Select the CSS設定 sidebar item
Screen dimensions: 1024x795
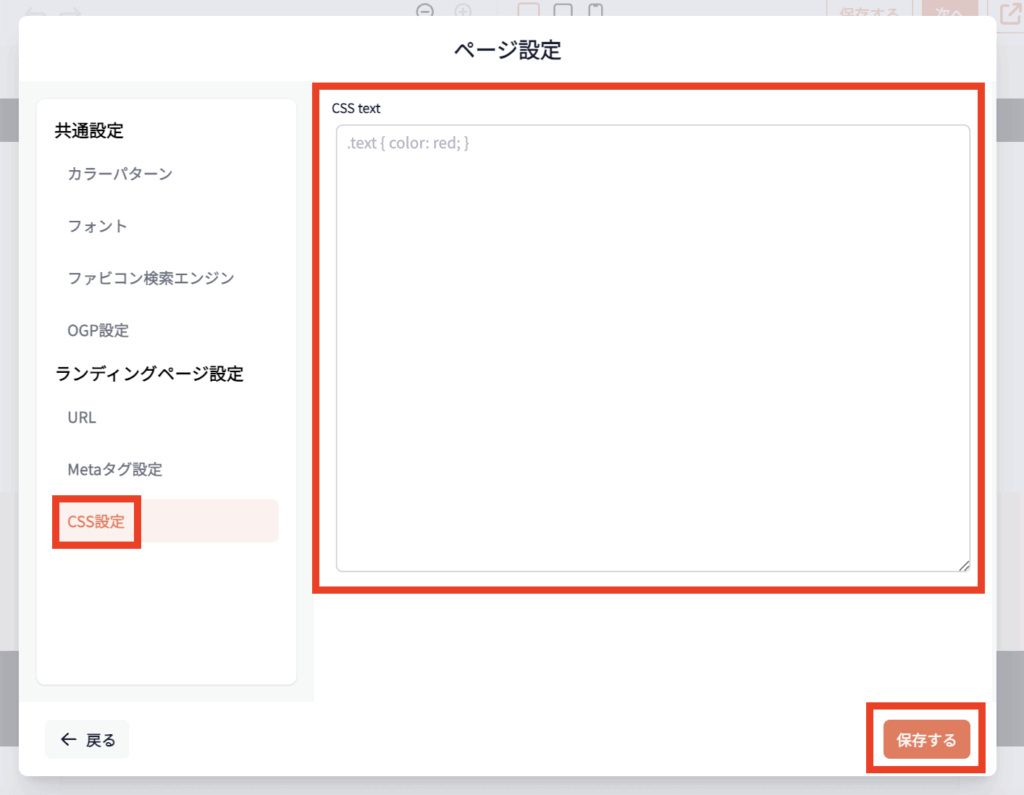tap(97, 521)
